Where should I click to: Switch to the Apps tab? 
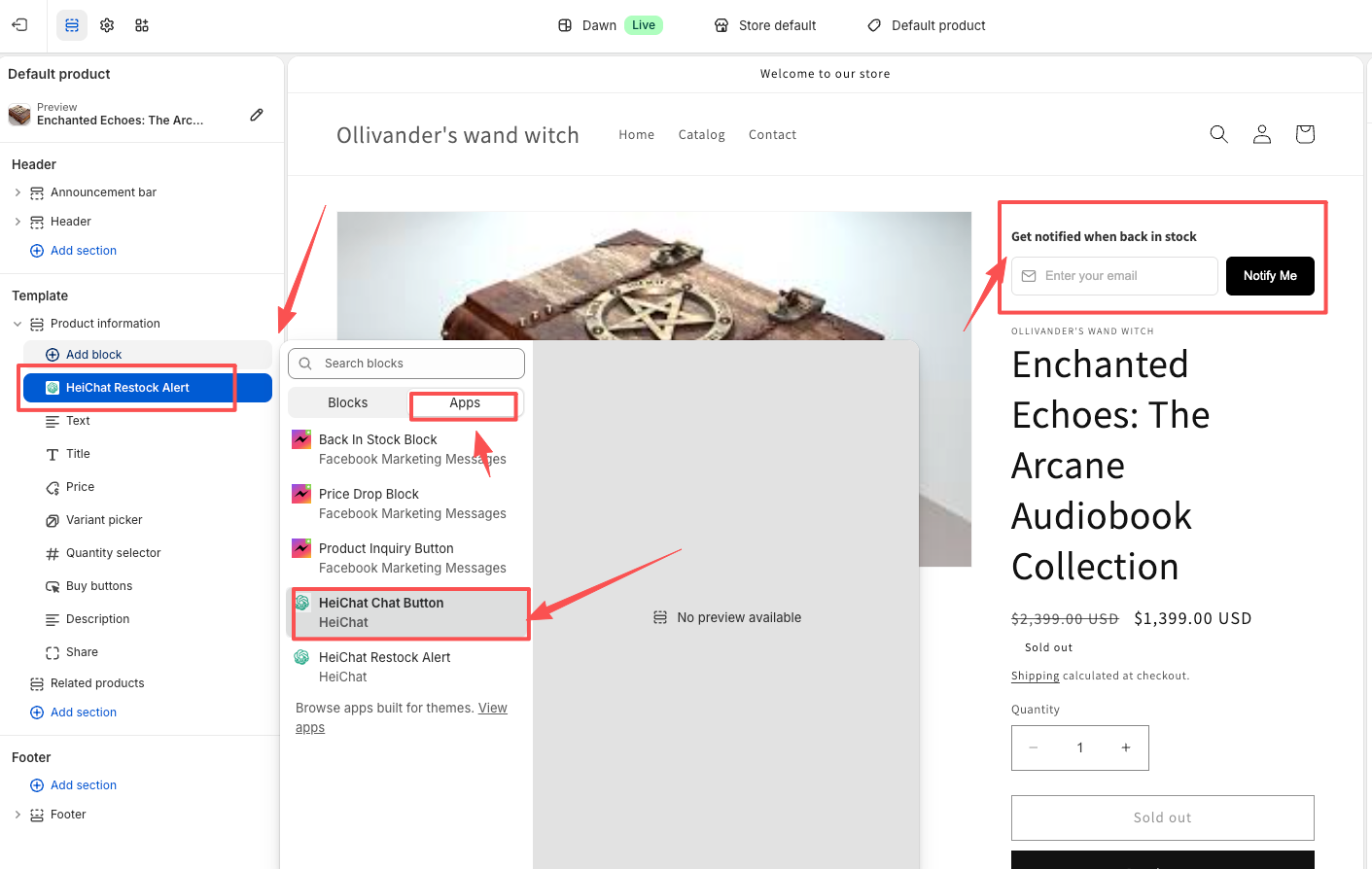point(464,402)
